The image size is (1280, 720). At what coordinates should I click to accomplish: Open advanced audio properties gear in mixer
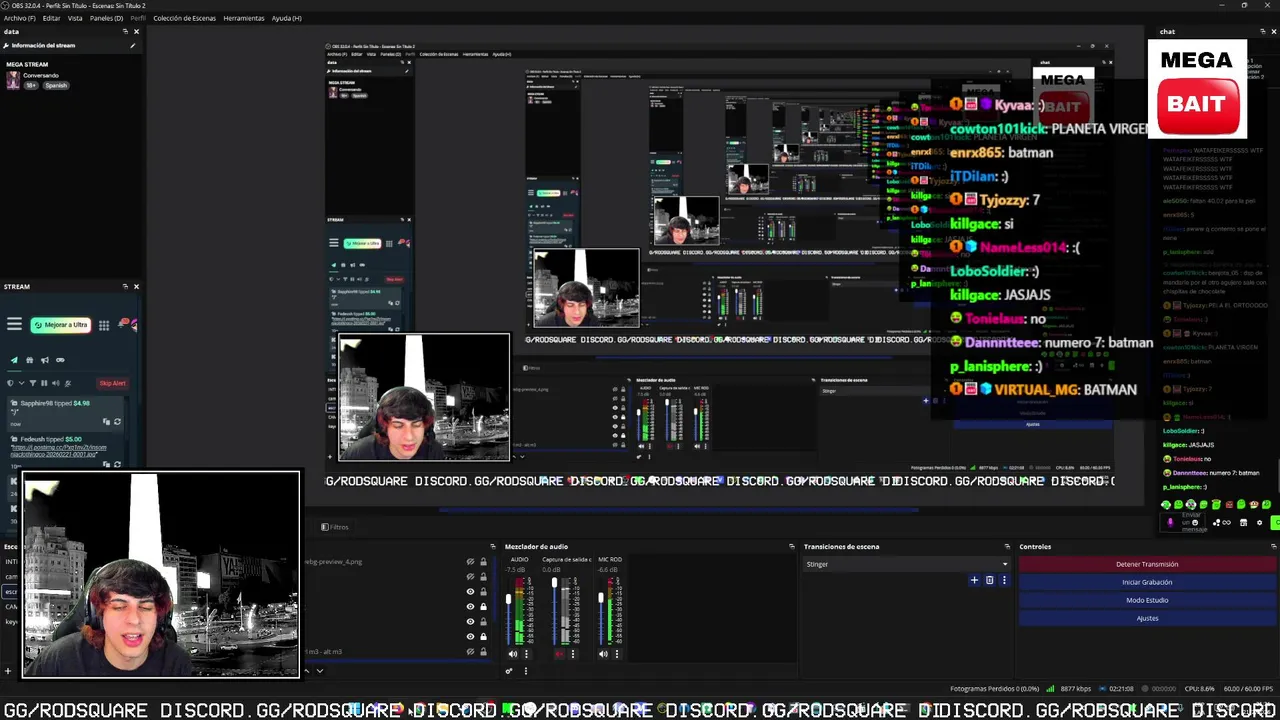coord(509,671)
